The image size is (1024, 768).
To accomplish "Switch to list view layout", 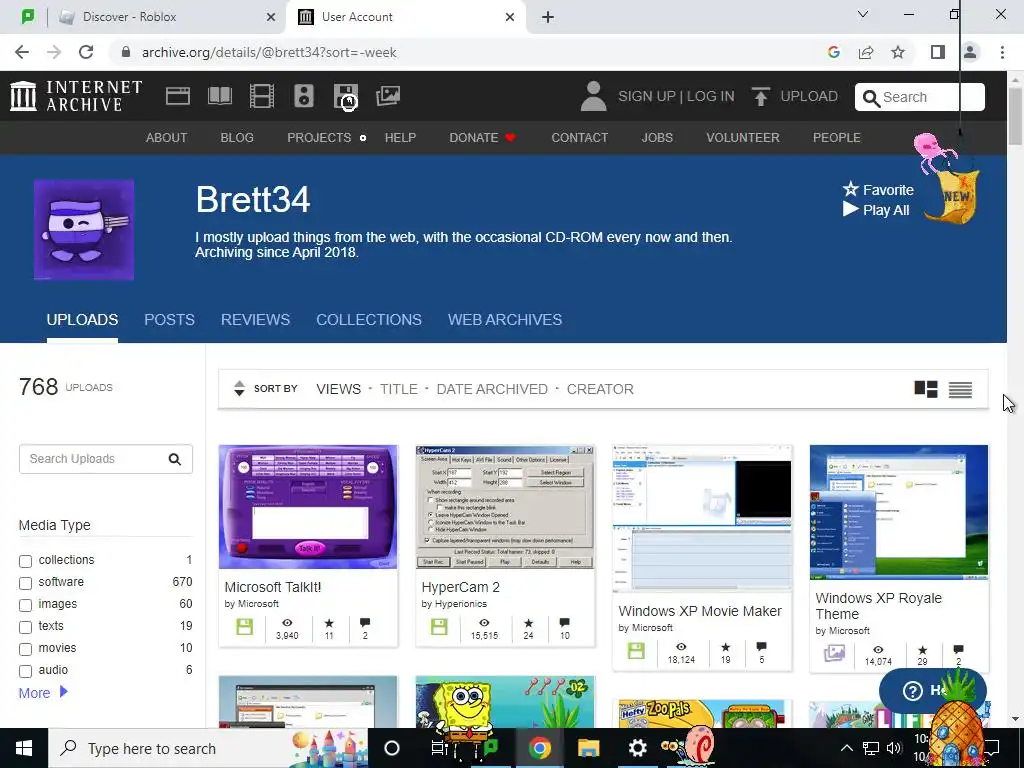I will point(960,390).
